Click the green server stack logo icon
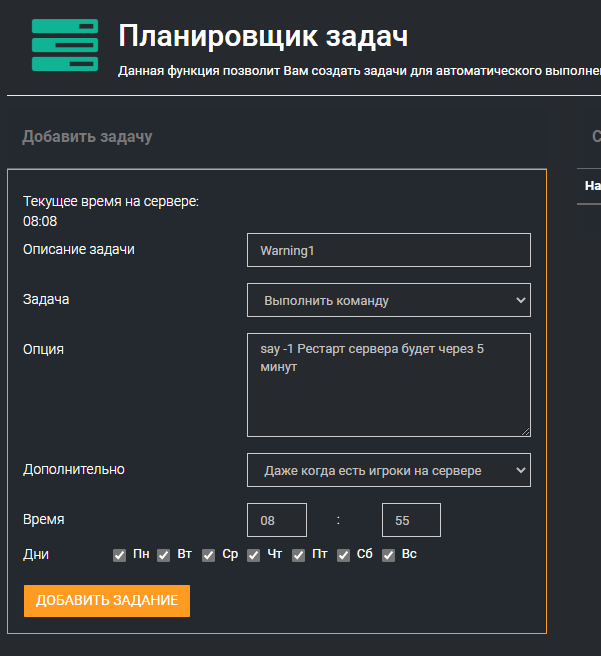 65,45
